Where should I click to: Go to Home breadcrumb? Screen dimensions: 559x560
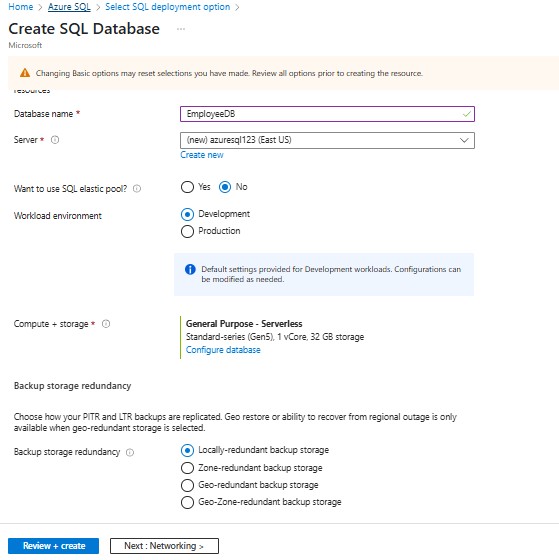coord(20,7)
